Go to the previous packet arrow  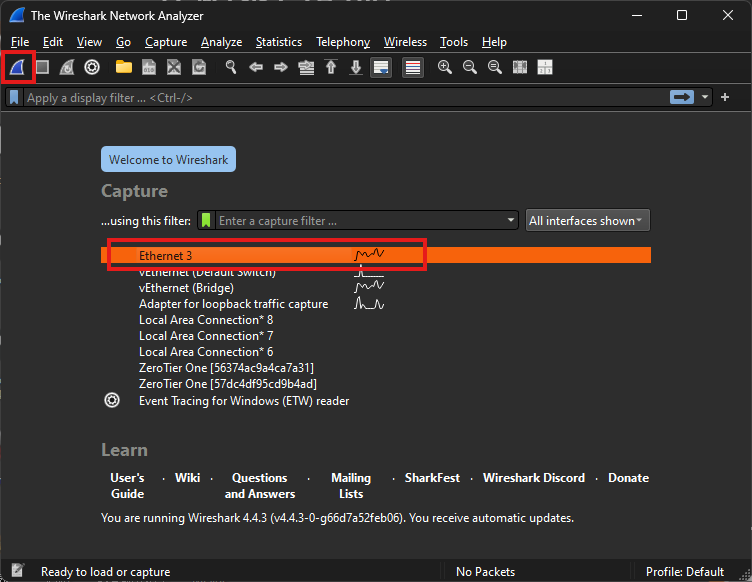coord(256,67)
